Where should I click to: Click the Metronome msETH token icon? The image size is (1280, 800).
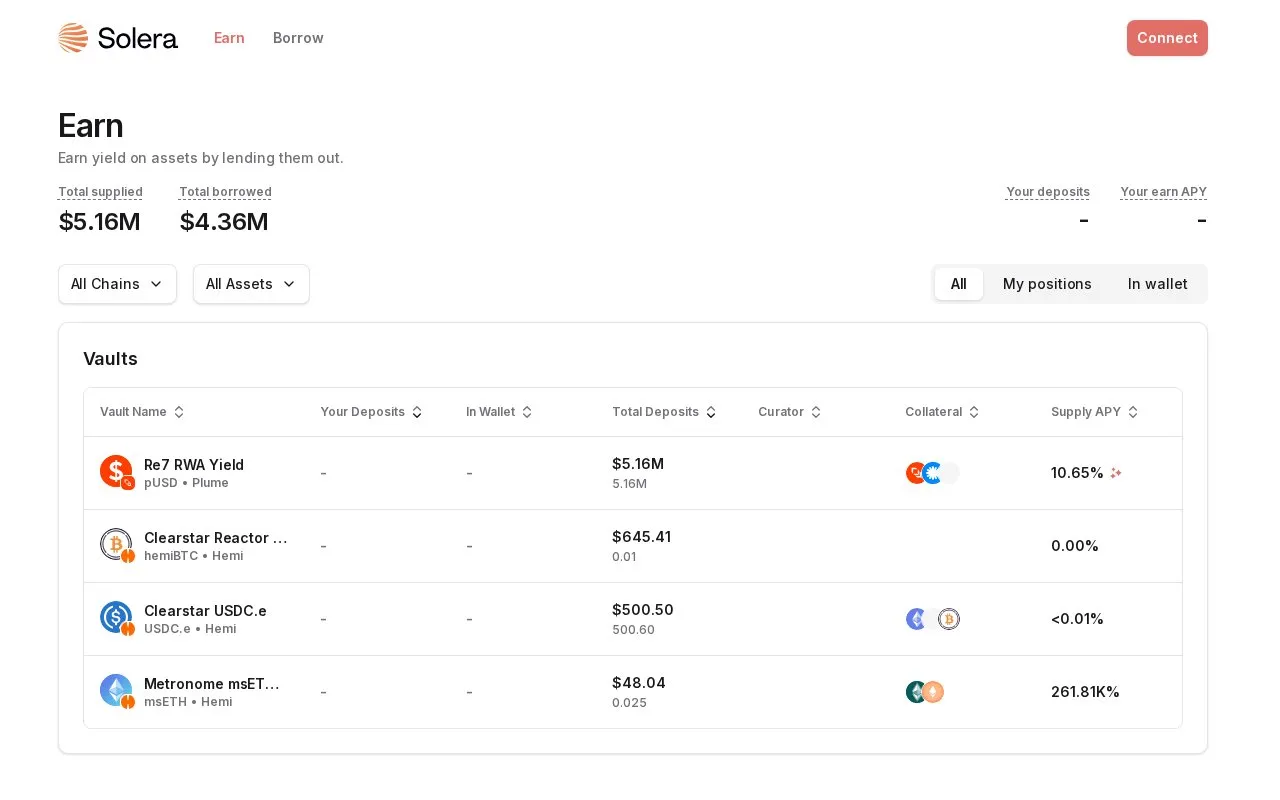tap(116, 690)
